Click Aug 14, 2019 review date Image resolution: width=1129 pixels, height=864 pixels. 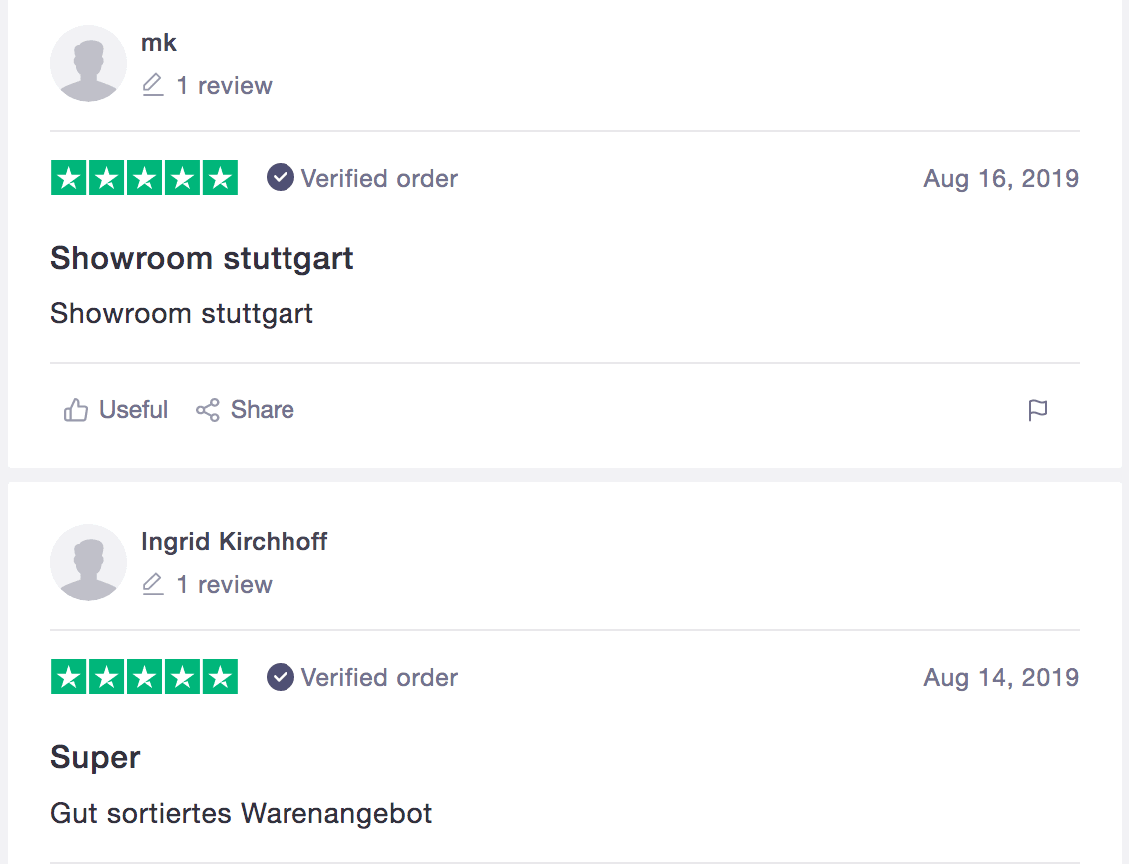click(x=1001, y=678)
